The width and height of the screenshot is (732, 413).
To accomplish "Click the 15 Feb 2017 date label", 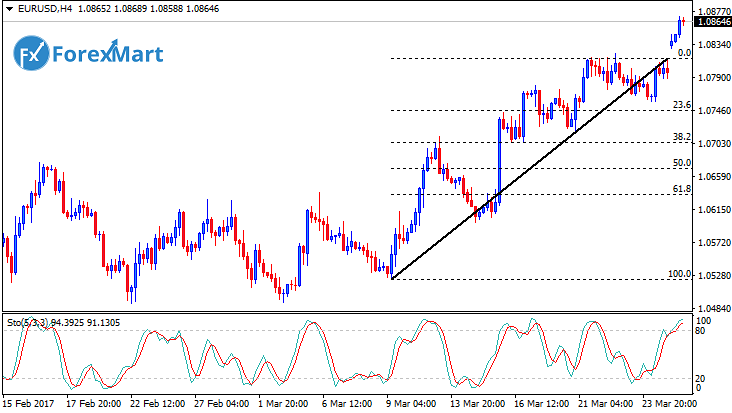I will [x=28, y=403].
